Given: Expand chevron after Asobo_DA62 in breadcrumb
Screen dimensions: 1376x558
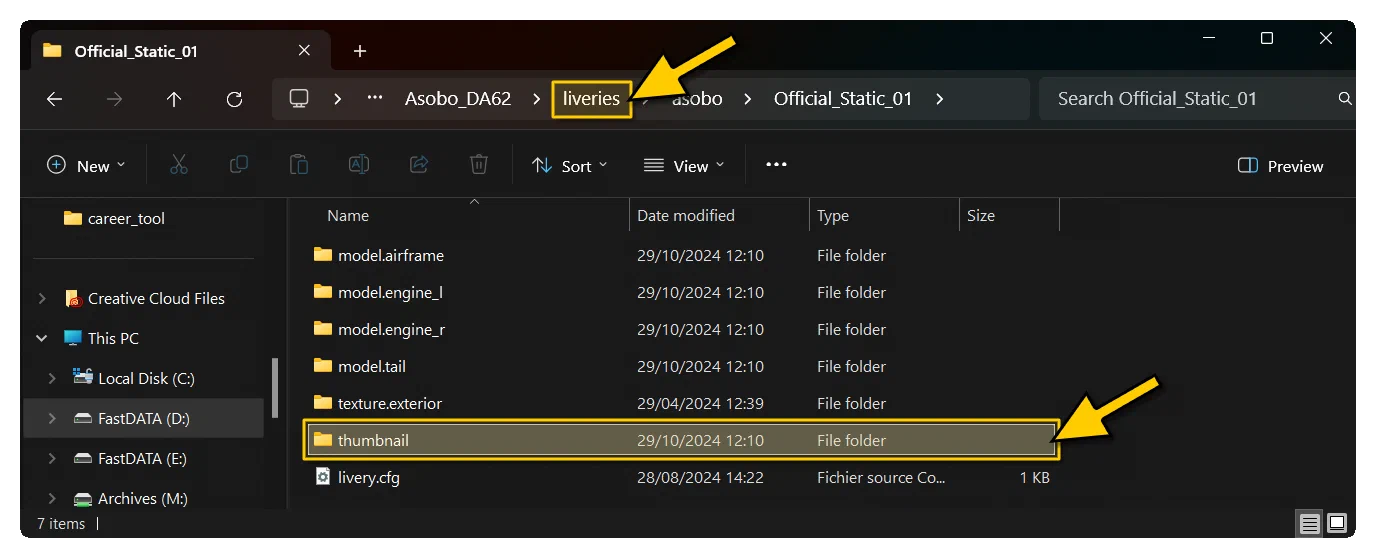Looking at the screenshot, I should (537, 99).
